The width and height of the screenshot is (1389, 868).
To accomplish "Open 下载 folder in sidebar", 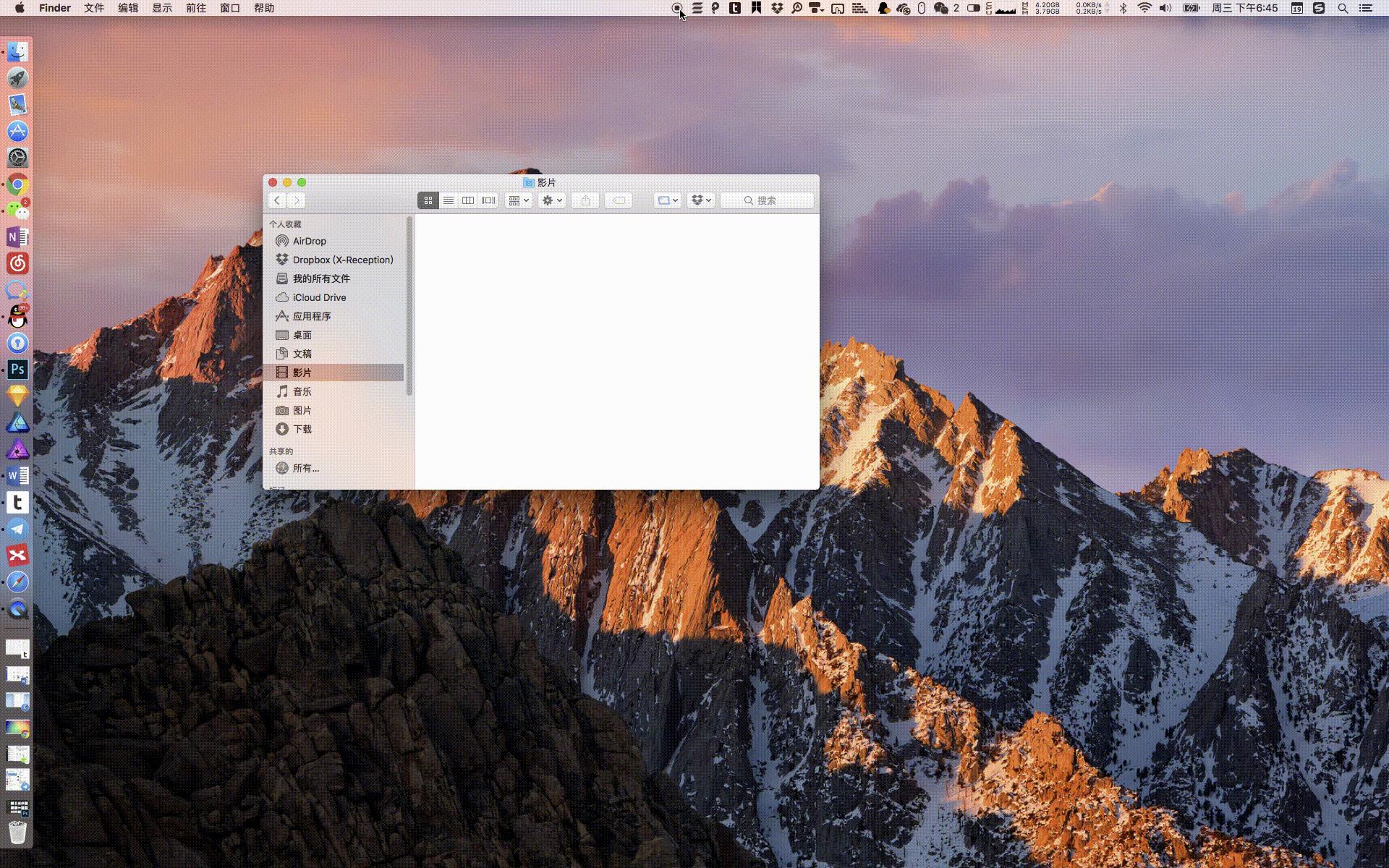I will click(302, 429).
